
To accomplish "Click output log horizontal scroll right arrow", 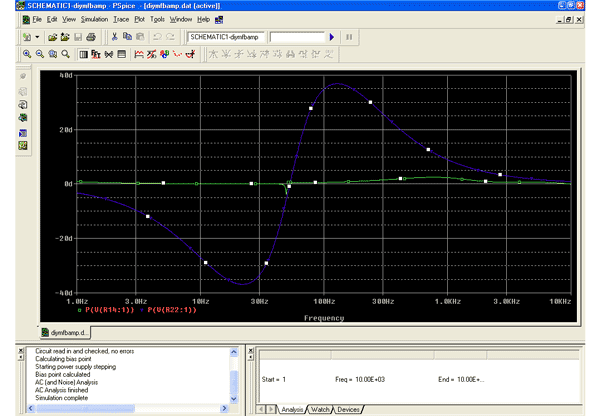I will [x=224, y=408].
